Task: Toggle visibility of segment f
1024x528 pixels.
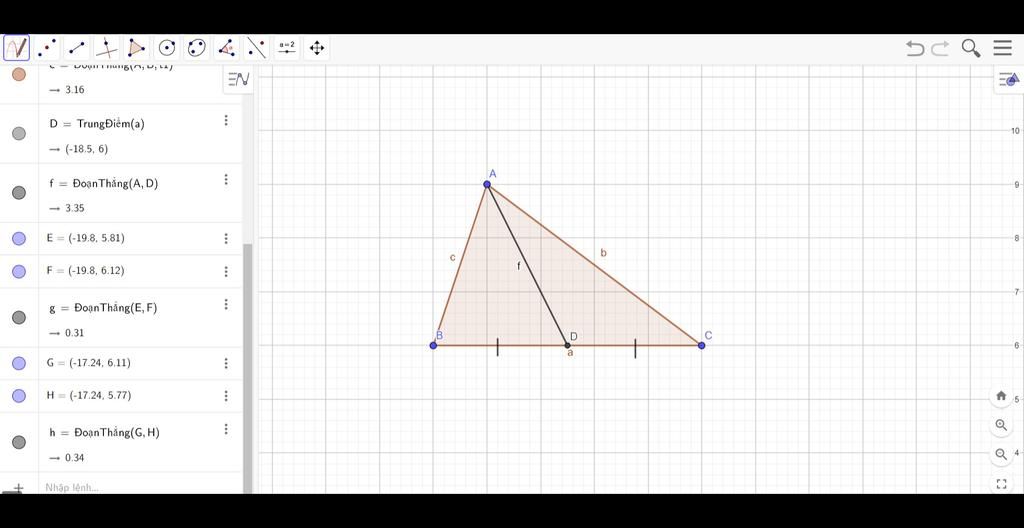Action: pos(19,193)
